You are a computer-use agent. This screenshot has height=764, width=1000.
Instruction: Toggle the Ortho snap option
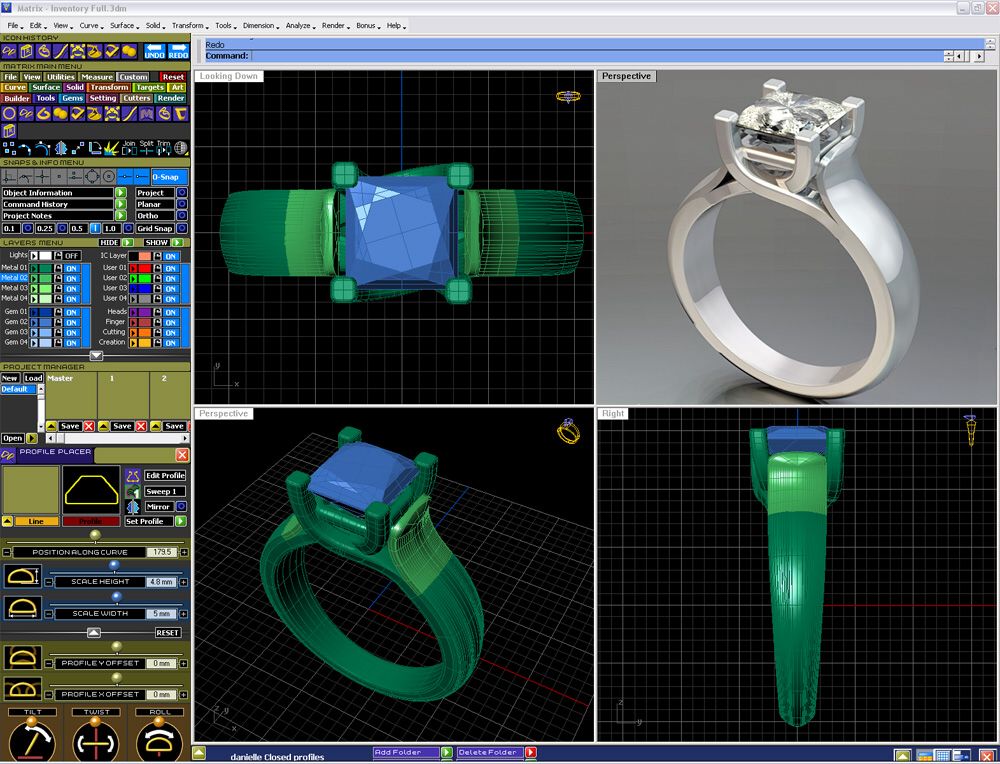[x=181, y=216]
